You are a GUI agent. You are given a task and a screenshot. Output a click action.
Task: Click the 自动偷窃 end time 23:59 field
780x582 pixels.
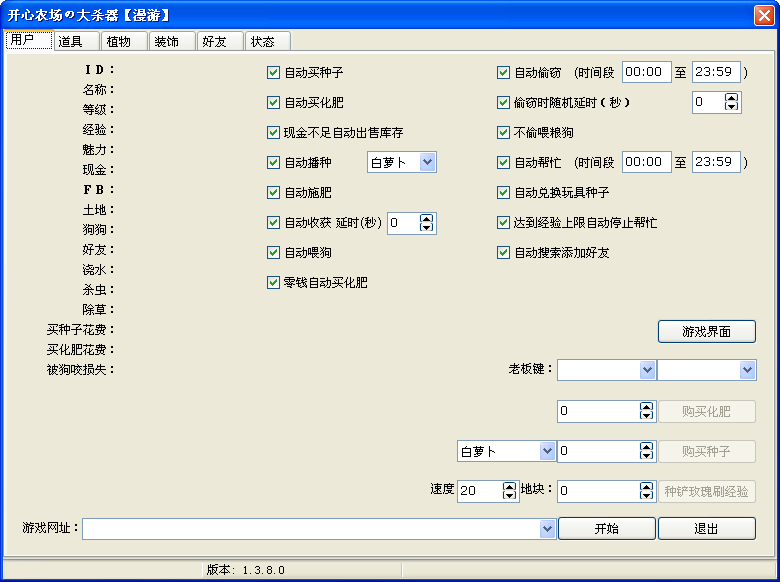tap(716, 72)
